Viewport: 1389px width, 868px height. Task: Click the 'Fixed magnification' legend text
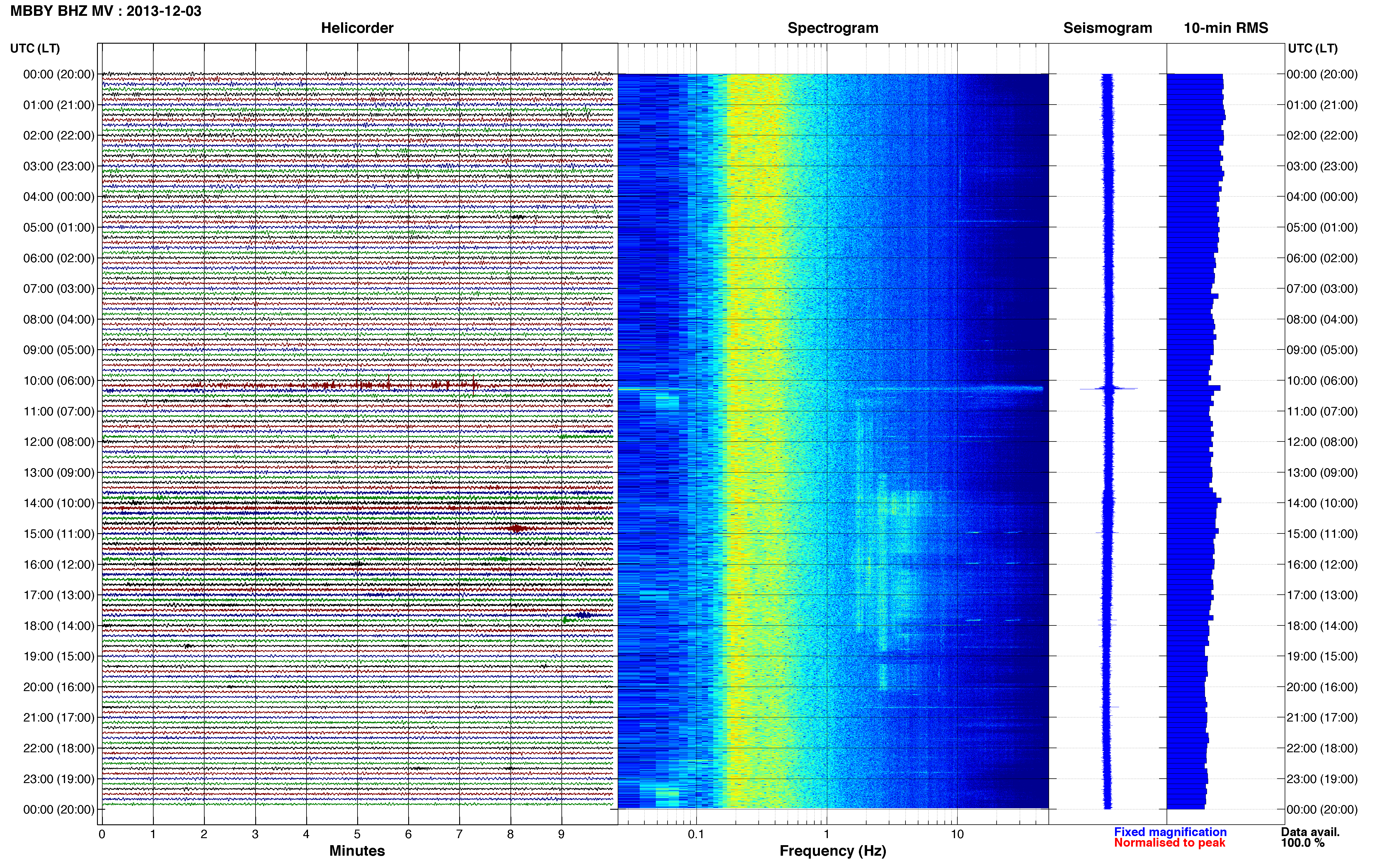tap(1170, 832)
